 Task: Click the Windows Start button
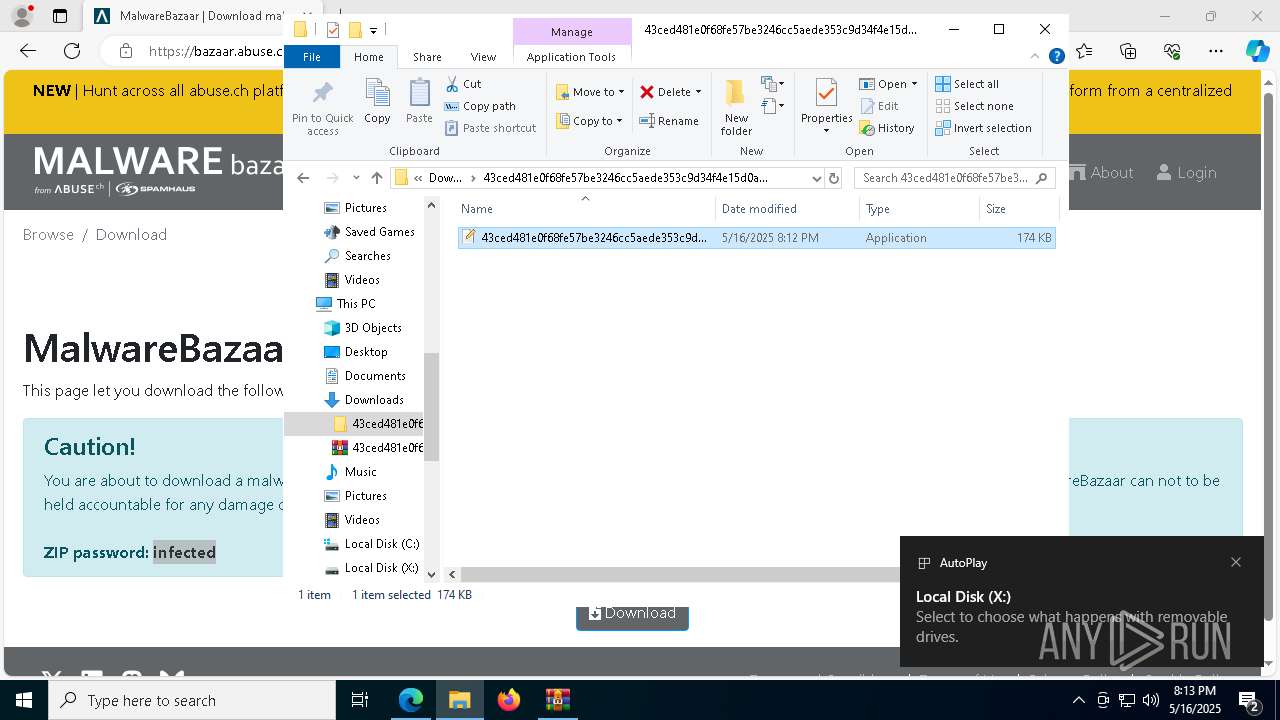24,700
